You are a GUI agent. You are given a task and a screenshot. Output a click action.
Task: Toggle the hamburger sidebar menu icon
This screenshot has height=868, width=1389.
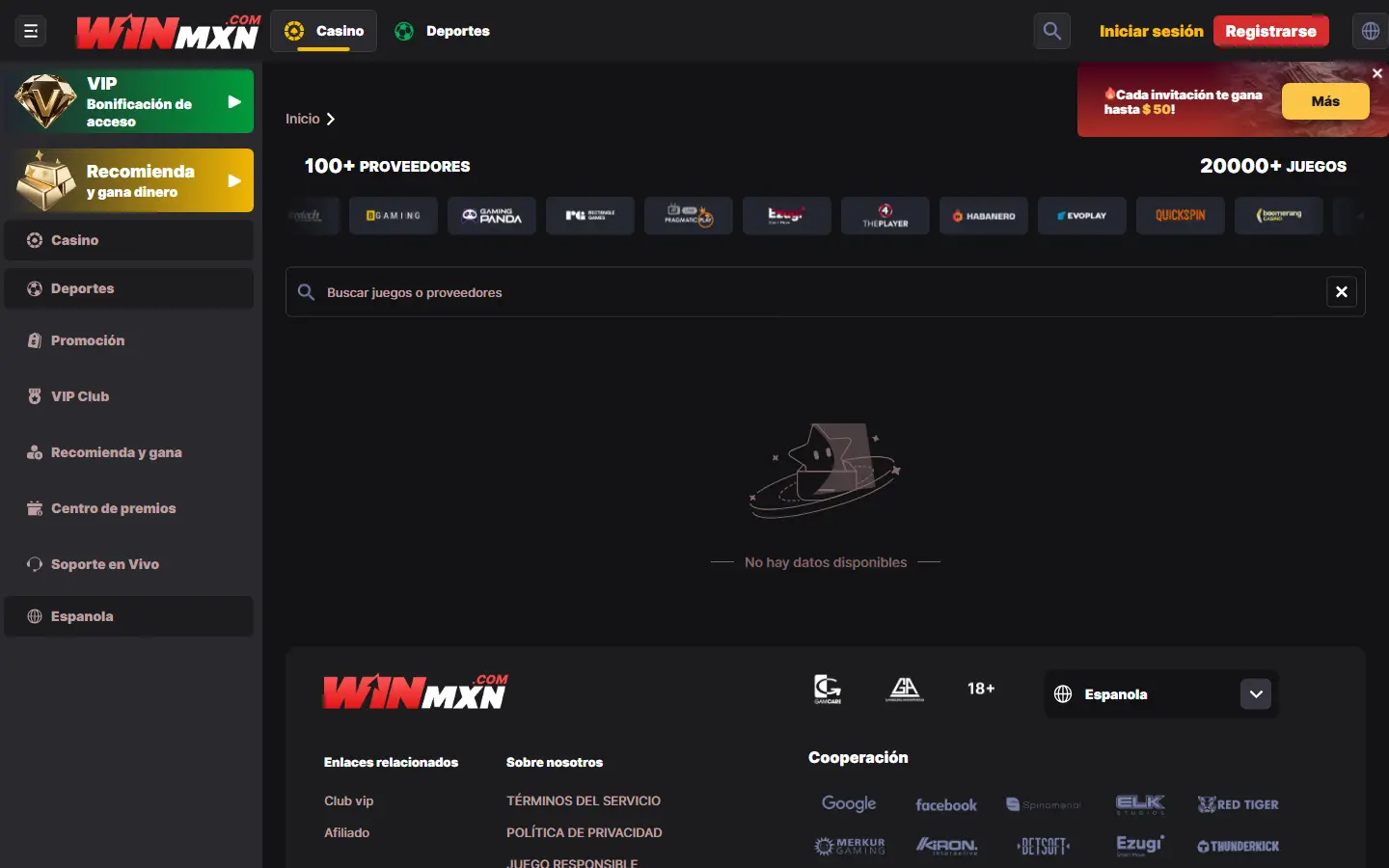(31, 31)
